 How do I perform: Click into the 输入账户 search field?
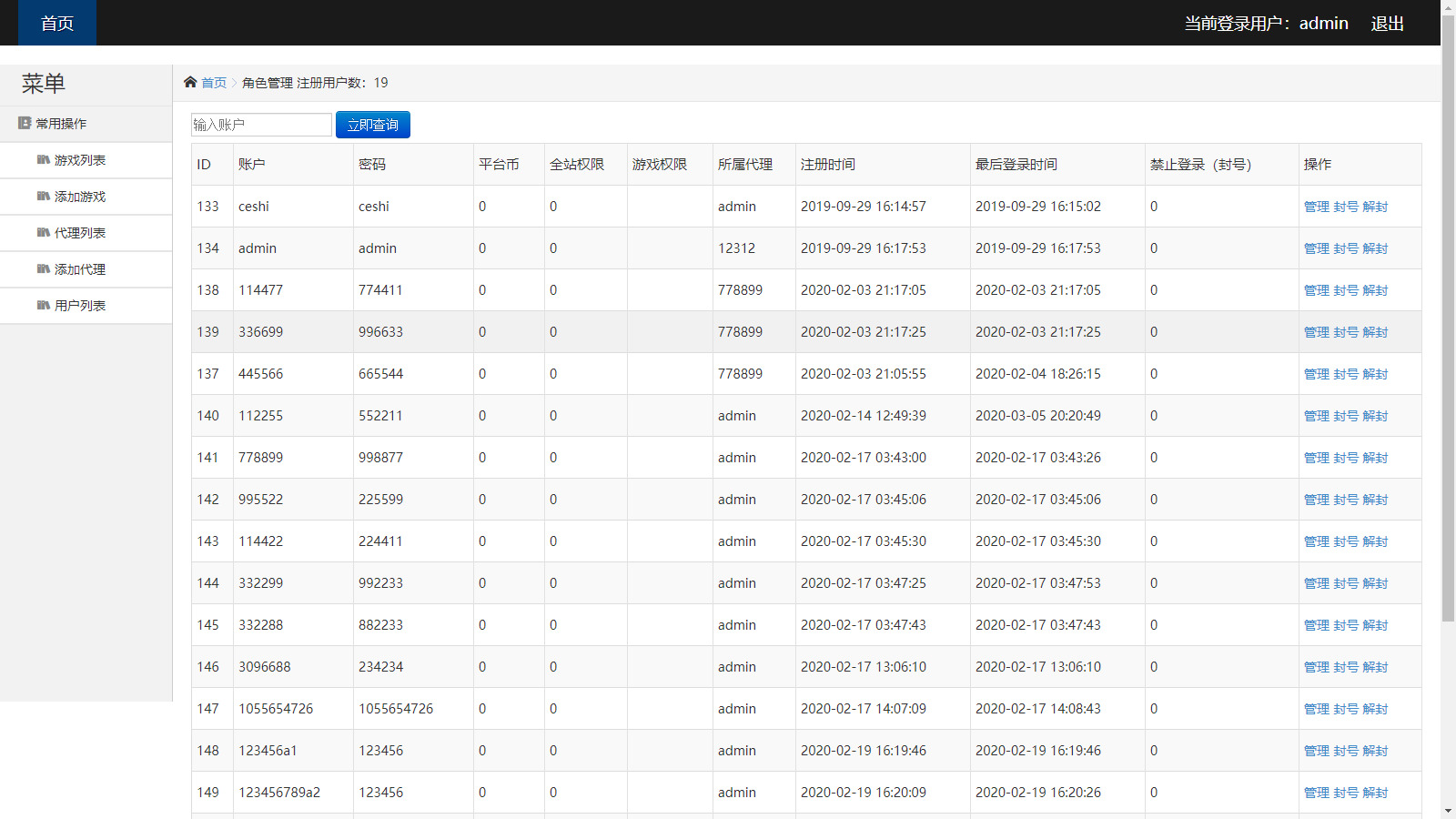pyautogui.click(x=261, y=125)
